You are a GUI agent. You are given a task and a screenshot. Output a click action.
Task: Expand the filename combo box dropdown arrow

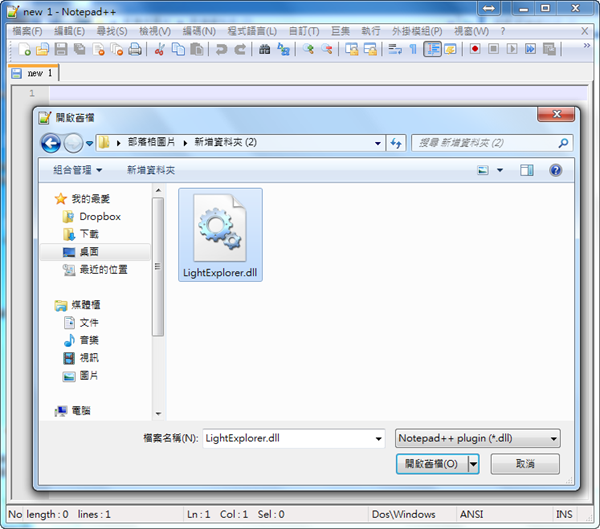(378, 439)
